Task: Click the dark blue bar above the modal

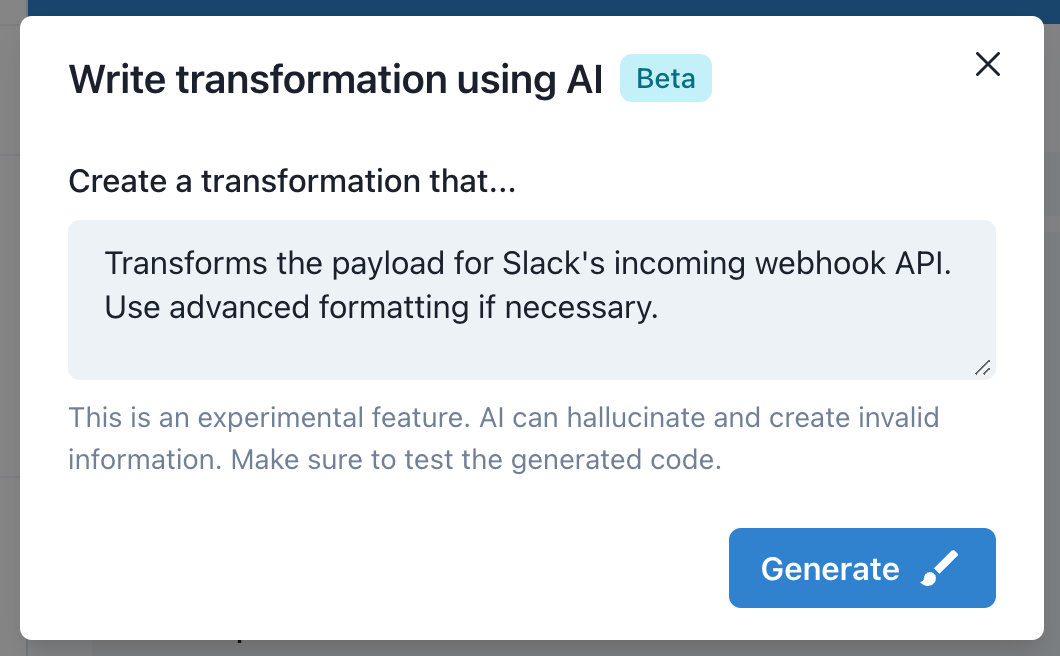Action: 530,8
